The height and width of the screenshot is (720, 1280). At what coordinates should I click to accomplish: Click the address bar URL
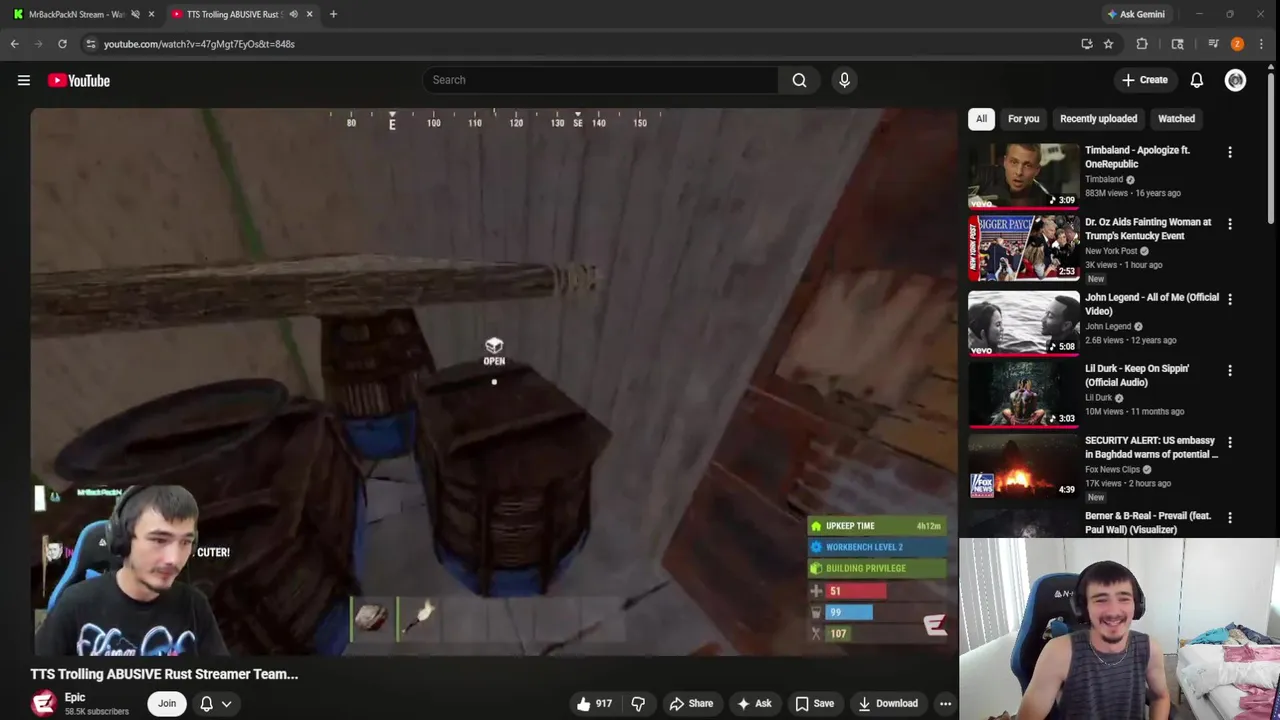(x=199, y=44)
